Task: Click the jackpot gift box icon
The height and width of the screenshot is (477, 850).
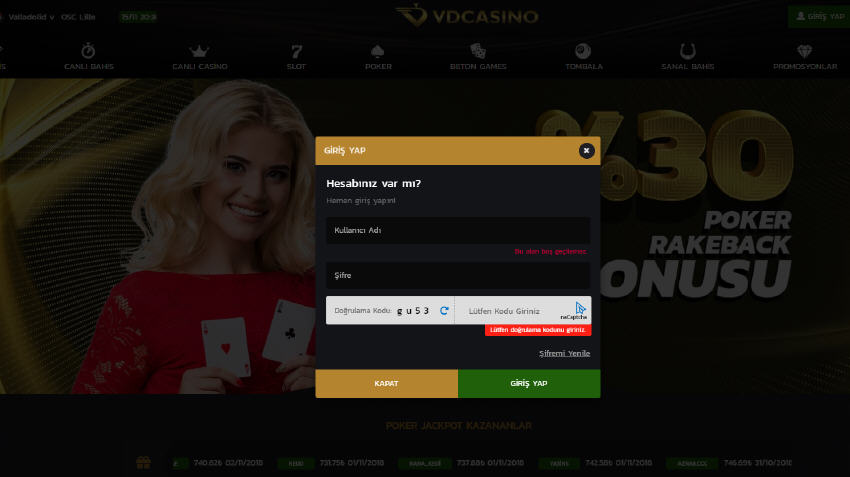Action: 144,462
